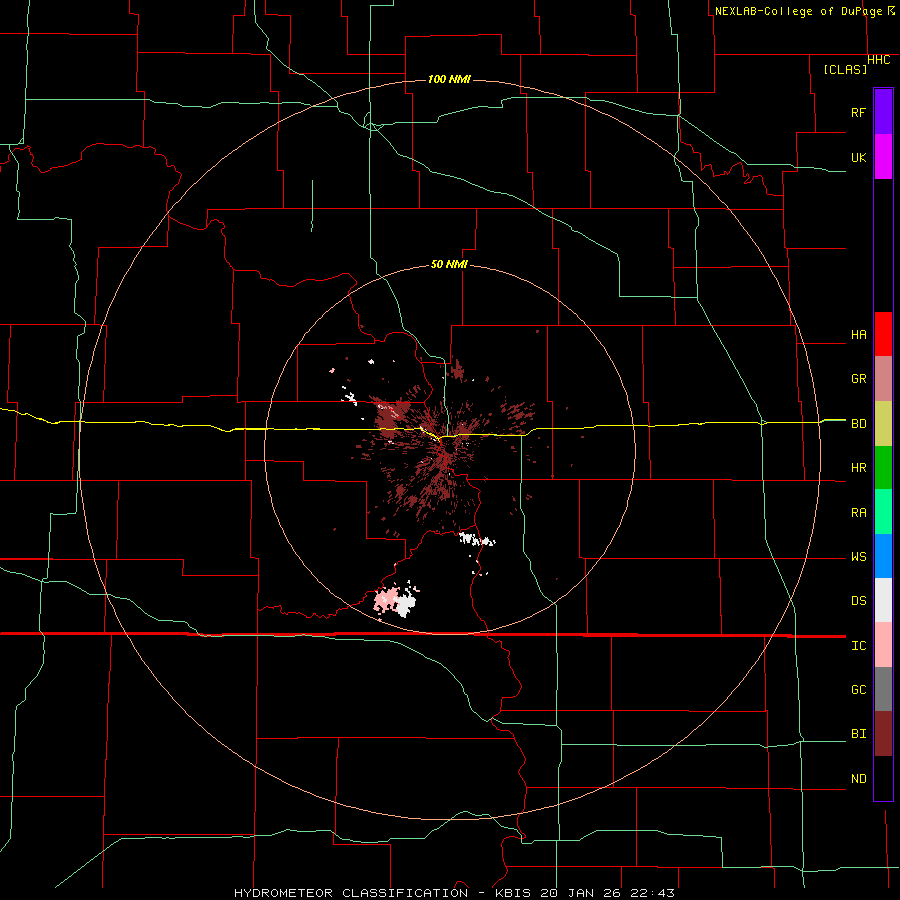
Task: Click the "100 NMI" range ring label
Action: (449, 79)
